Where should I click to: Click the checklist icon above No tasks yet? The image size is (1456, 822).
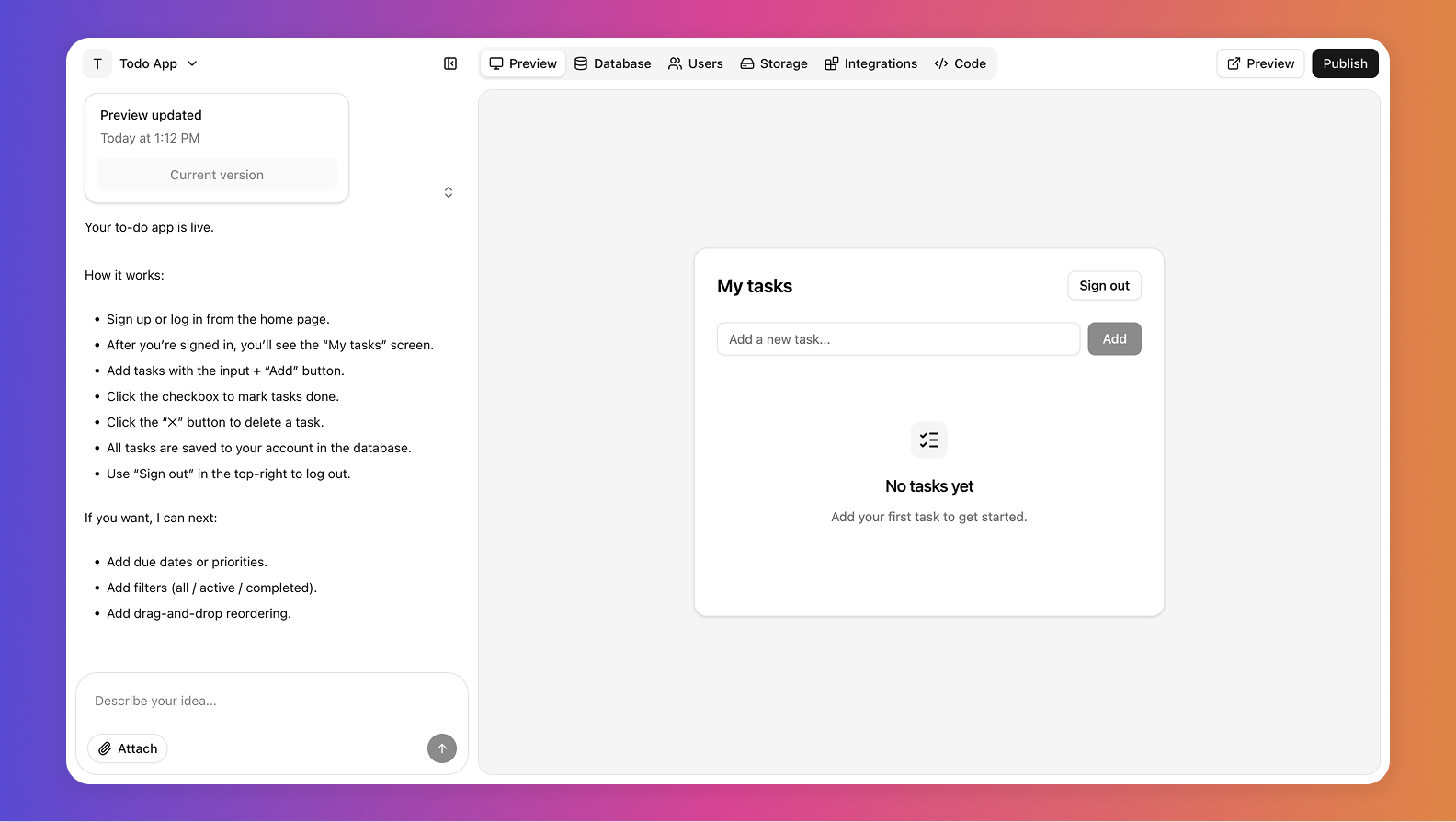928,440
